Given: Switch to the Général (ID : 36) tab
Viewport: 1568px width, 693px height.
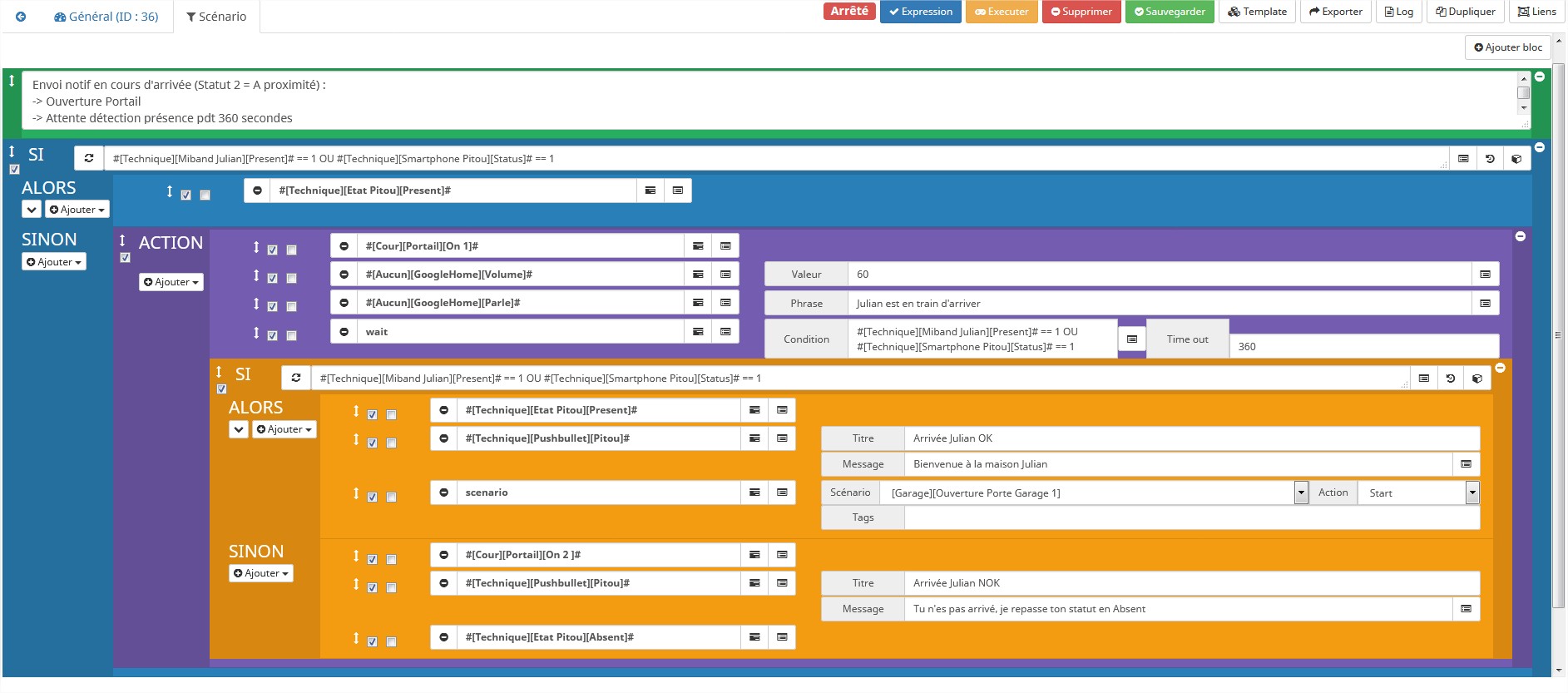Looking at the screenshot, I should click(x=106, y=17).
